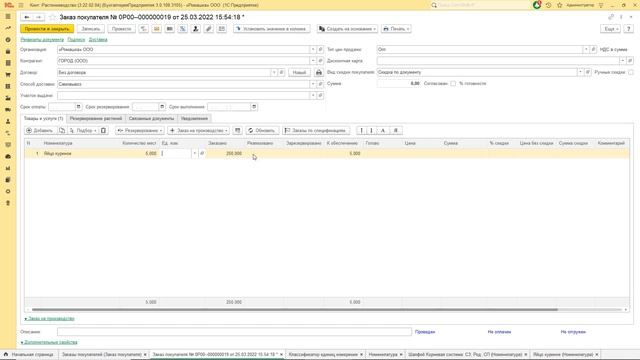Click 'Добавить' in the items table toolbar

point(40,131)
